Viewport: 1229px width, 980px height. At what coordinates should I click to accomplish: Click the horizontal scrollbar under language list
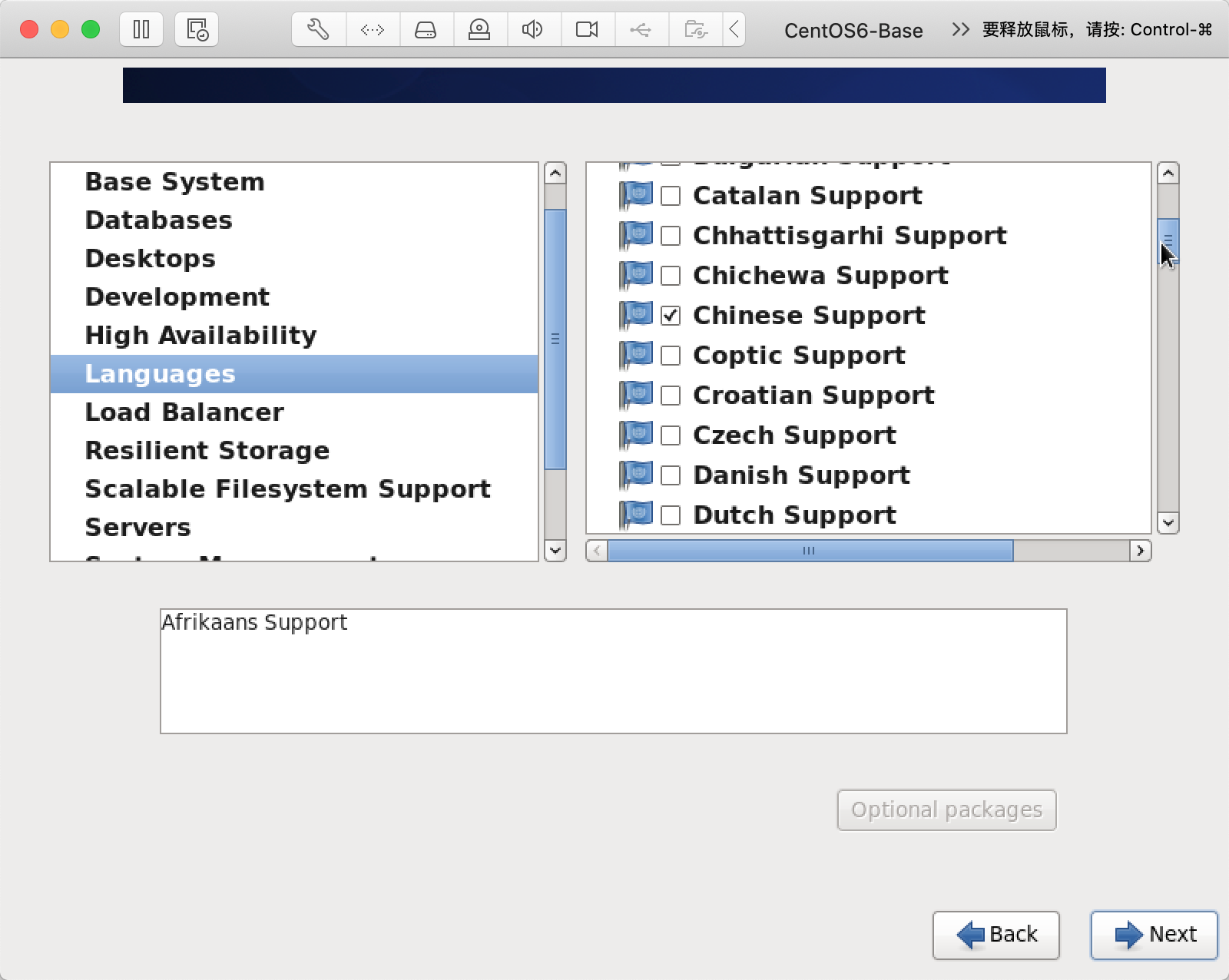coord(810,551)
